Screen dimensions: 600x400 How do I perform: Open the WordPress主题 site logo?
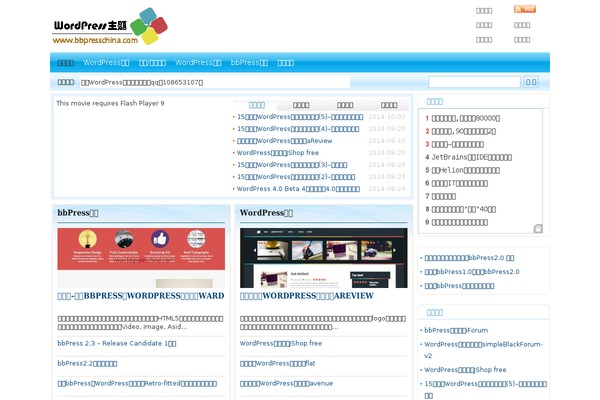point(110,26)
